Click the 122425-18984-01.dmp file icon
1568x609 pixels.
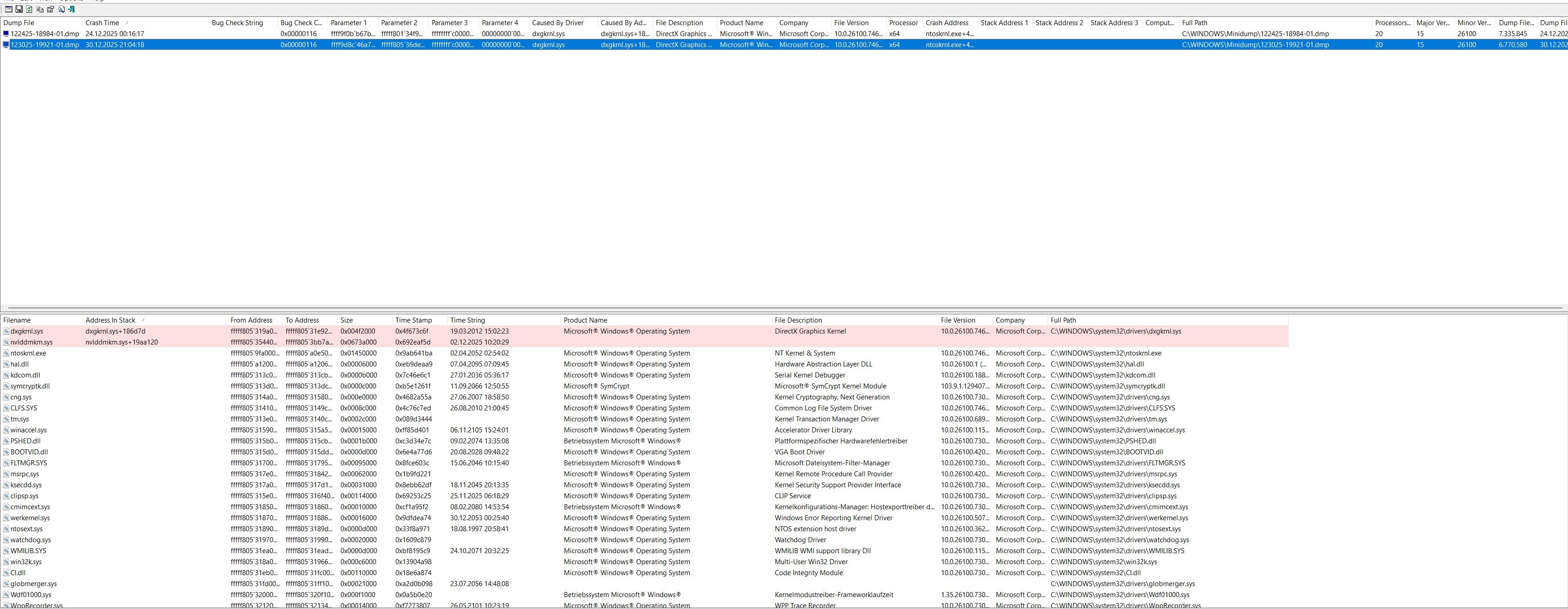tap(6, 34)
